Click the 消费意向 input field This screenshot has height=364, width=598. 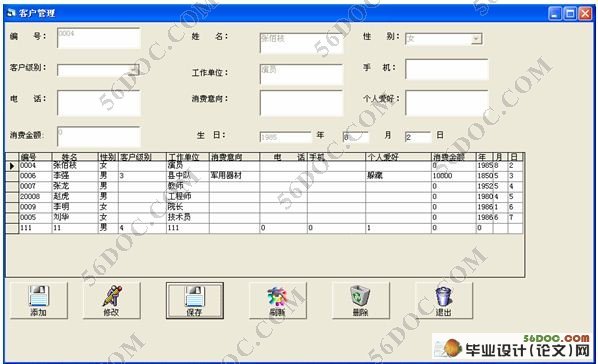point(301,103)
